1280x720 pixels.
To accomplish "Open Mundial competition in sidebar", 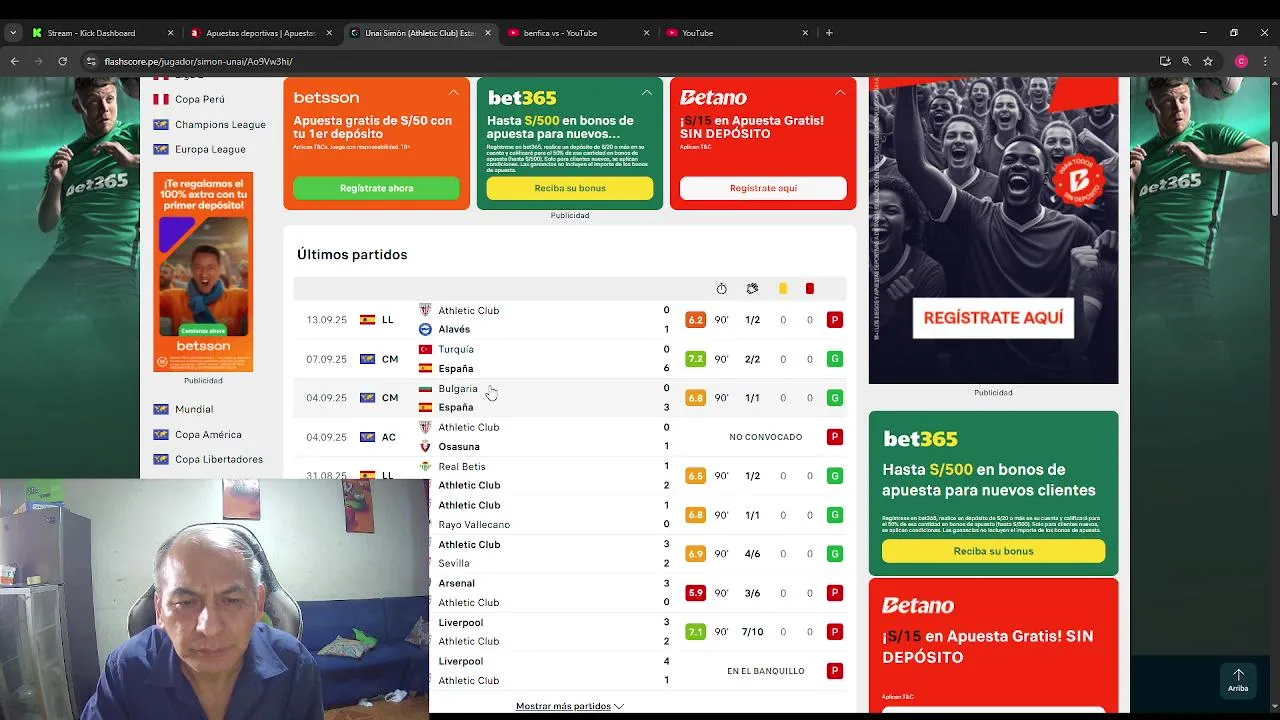I will [x=194, y=409].
